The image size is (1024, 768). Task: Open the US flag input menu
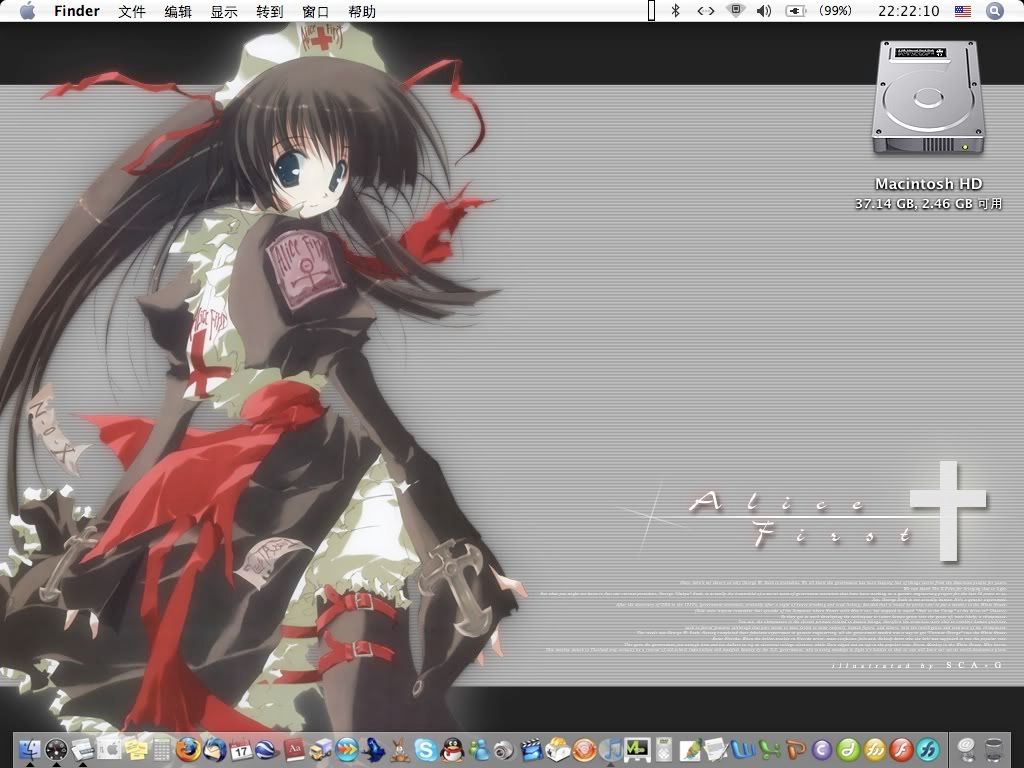[x=963, y=11]
